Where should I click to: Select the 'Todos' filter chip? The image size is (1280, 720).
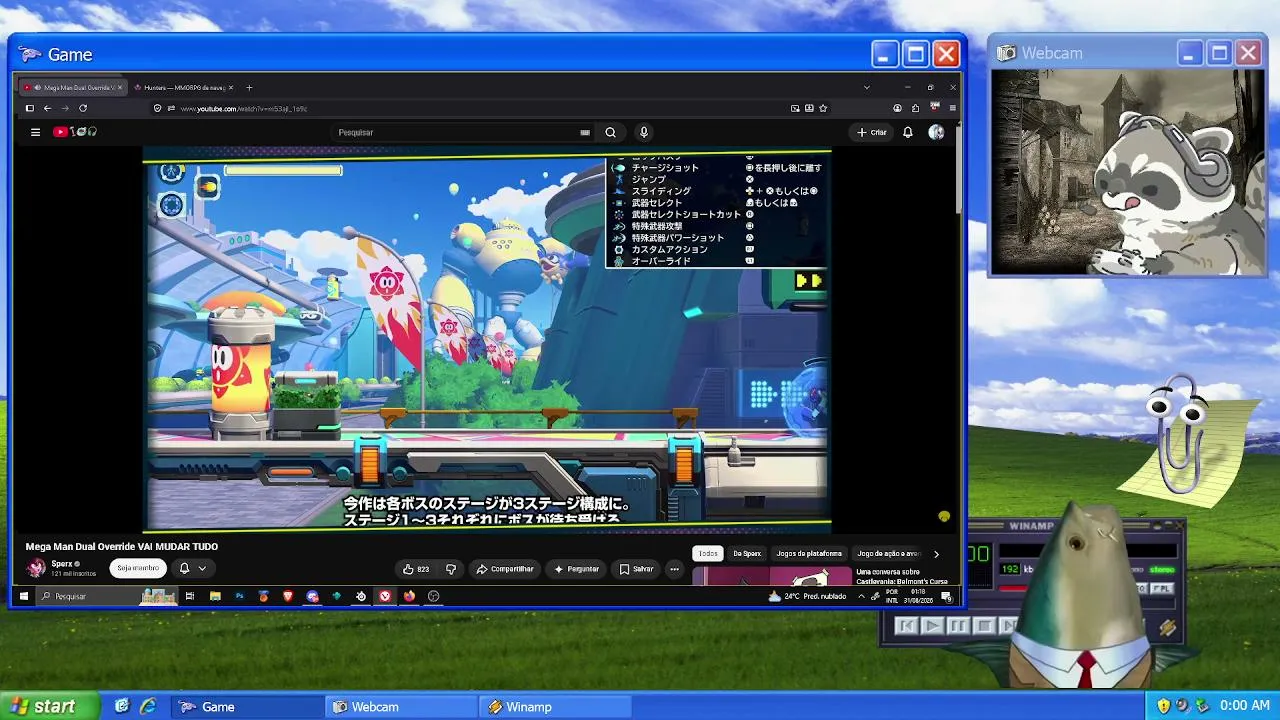(708, 554)
